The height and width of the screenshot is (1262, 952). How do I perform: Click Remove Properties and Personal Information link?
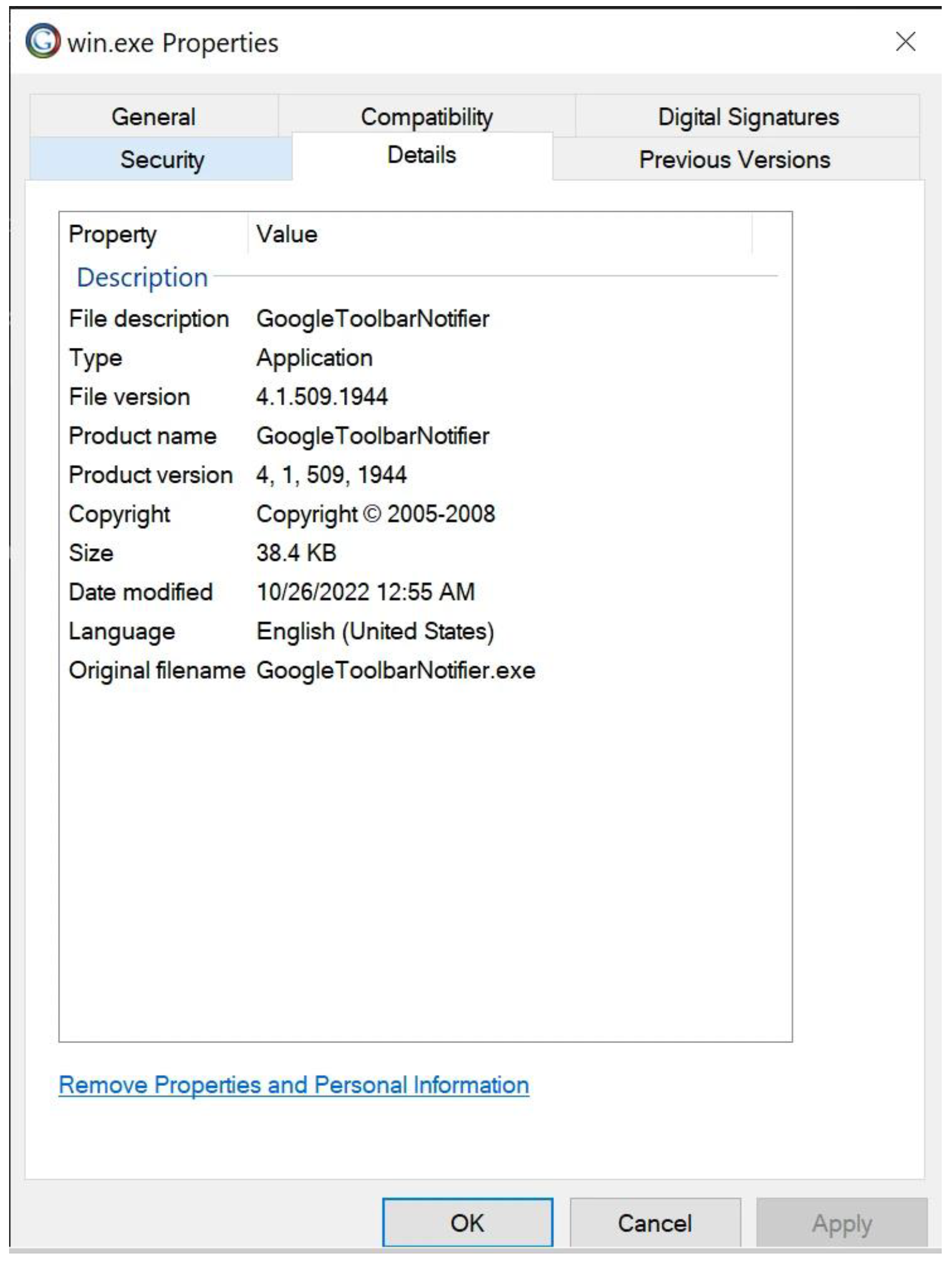[294, 1085]
